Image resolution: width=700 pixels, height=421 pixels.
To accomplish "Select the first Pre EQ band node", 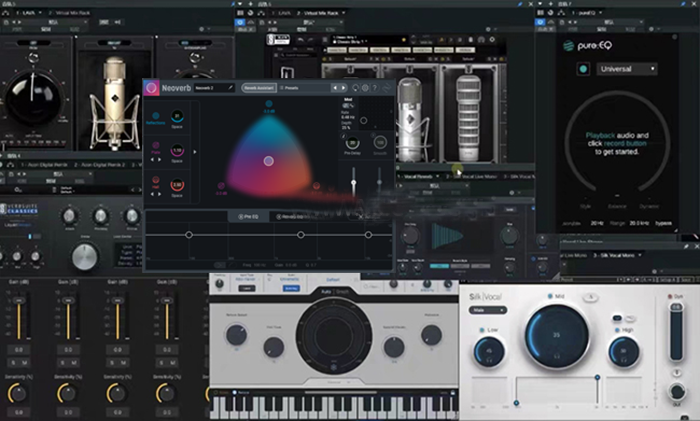I will (x=189, y=235).
